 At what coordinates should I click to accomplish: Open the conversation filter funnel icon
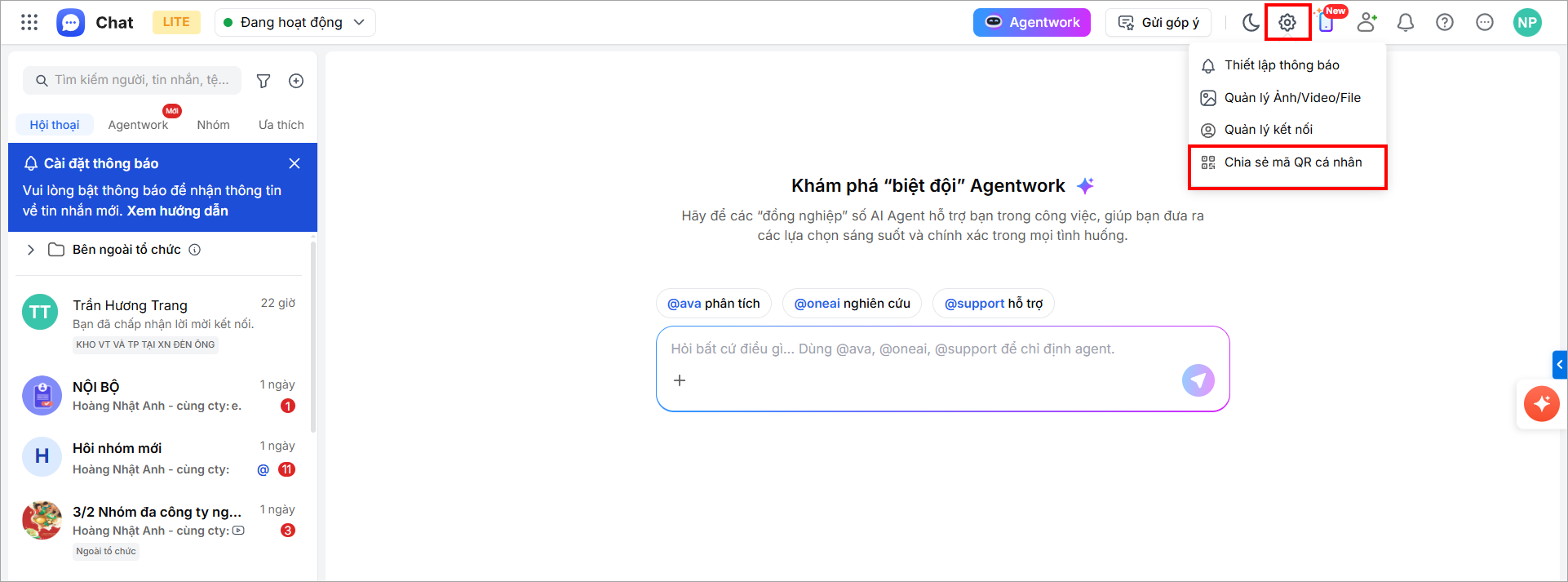(x=264, y=81)
